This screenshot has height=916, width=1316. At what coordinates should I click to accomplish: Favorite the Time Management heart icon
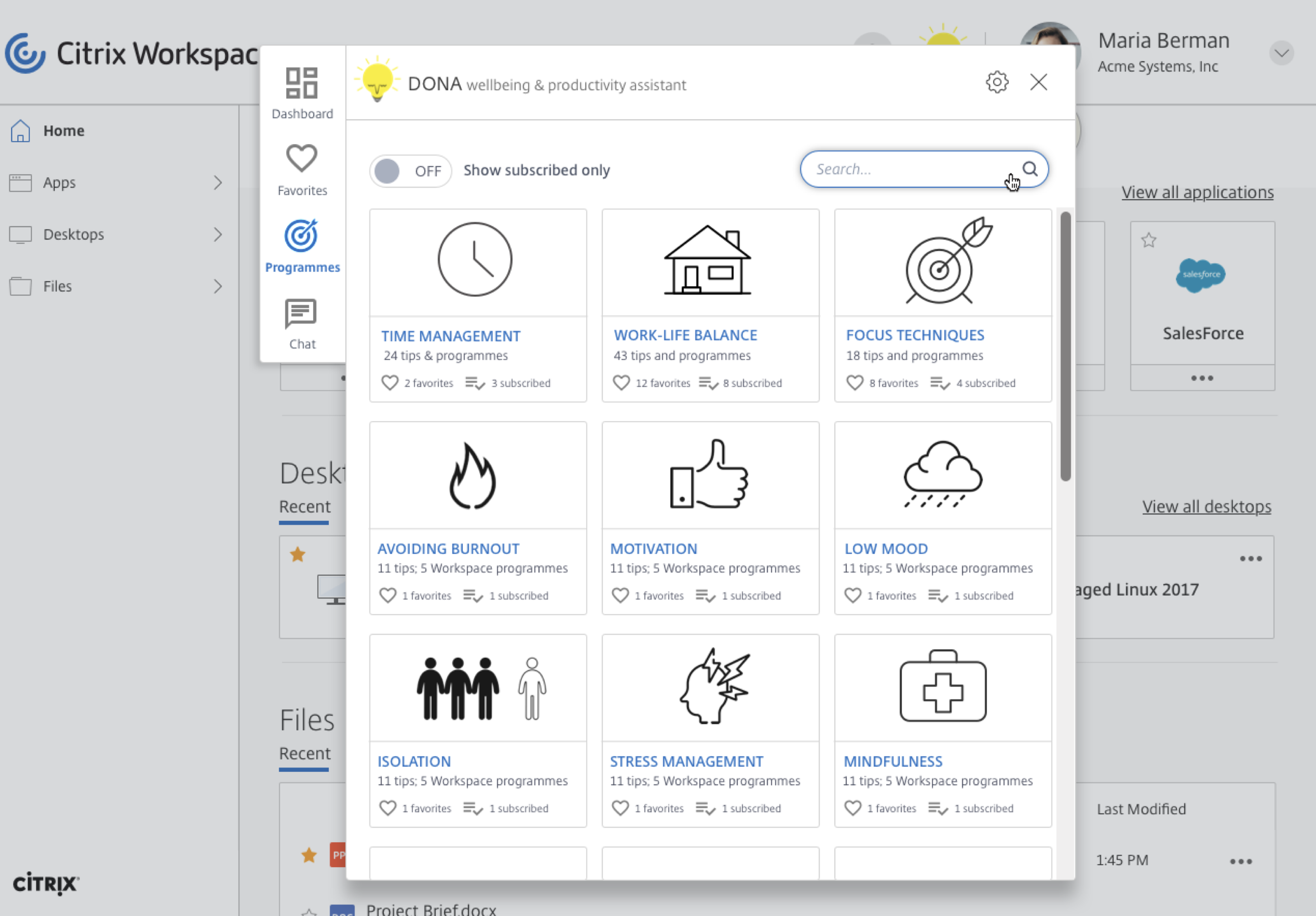[390, 383]
